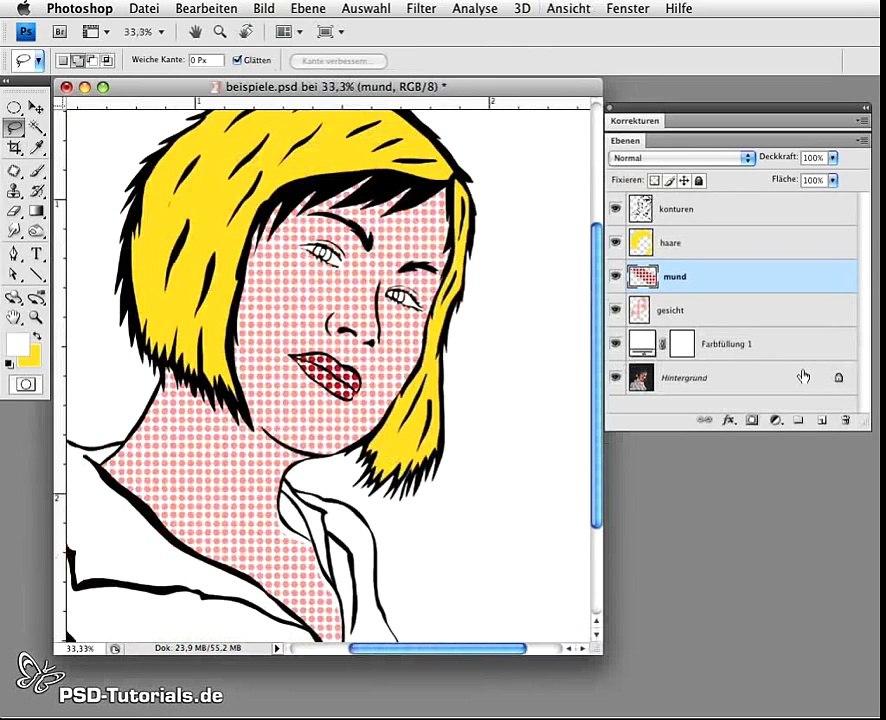
Task: Select the Path Selection tool
Action: (14, 274)
